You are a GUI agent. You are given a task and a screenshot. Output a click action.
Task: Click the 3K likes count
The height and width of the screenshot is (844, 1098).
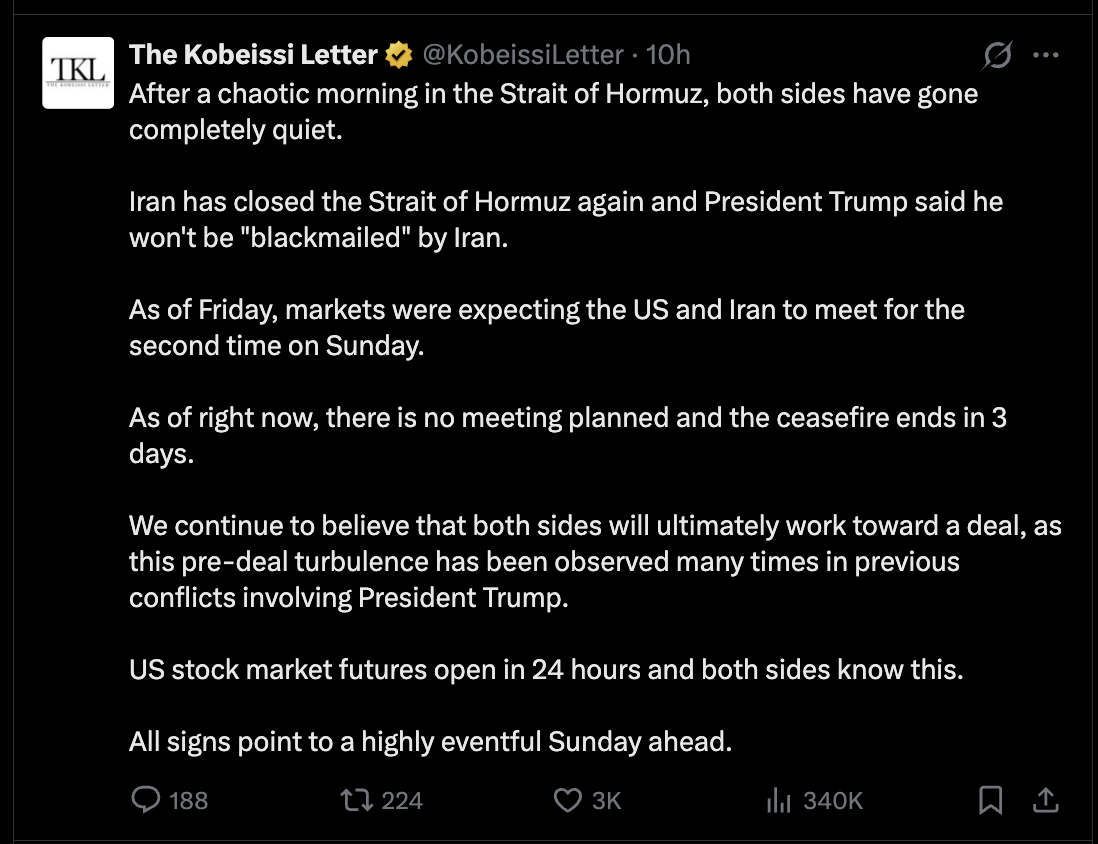coord(607,800)
